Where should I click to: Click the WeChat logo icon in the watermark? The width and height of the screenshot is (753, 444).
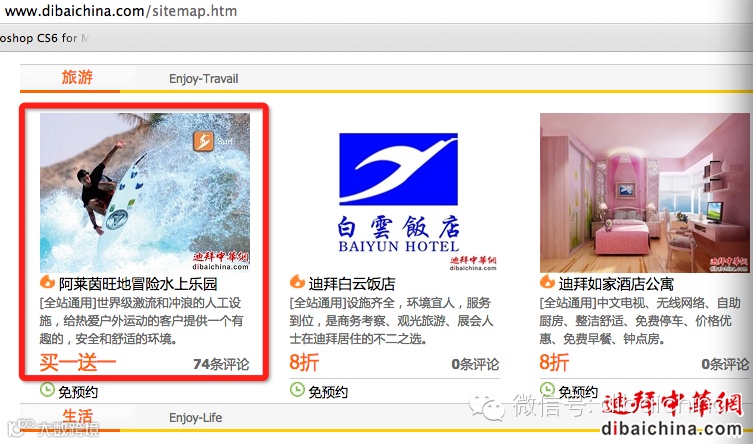click(x=486, y=408)
